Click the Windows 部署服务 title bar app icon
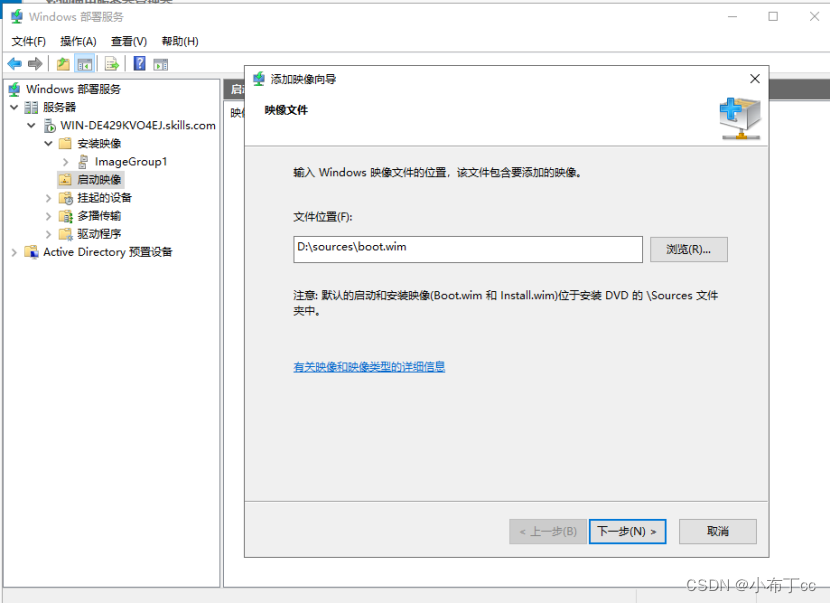This screenshot has width=831, height=603. tap(17, 17)
